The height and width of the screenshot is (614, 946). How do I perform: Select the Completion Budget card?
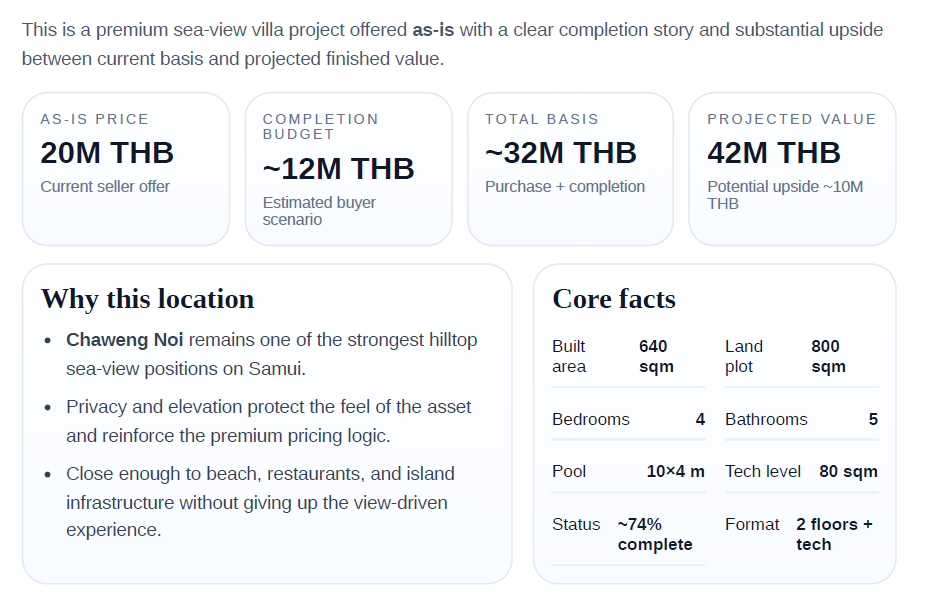click(x=348, y=168)
